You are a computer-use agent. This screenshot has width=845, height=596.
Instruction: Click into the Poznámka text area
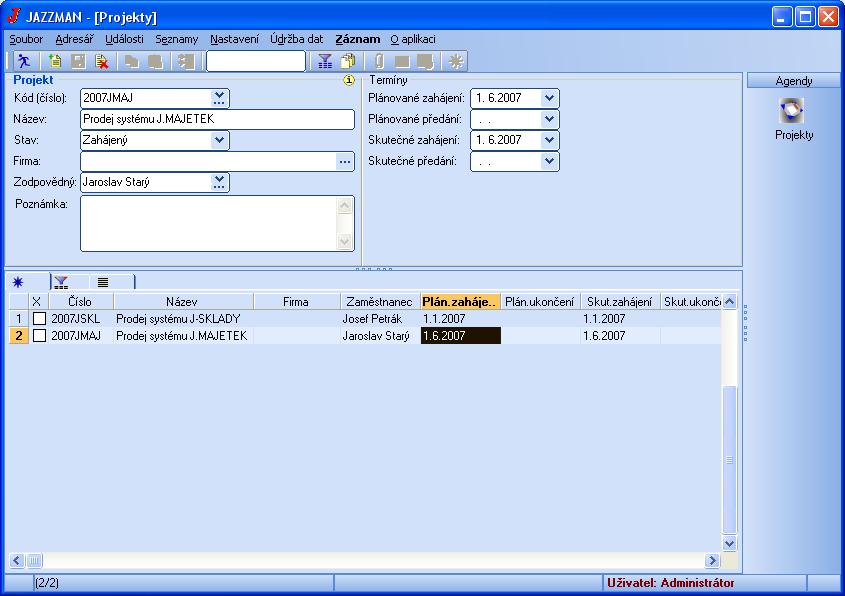coord(210,224)
